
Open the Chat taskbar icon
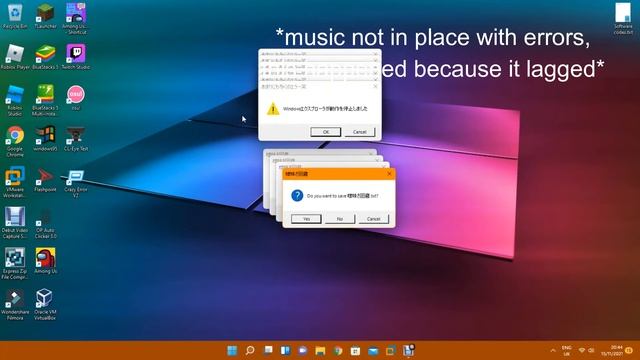tap(302, 351)
